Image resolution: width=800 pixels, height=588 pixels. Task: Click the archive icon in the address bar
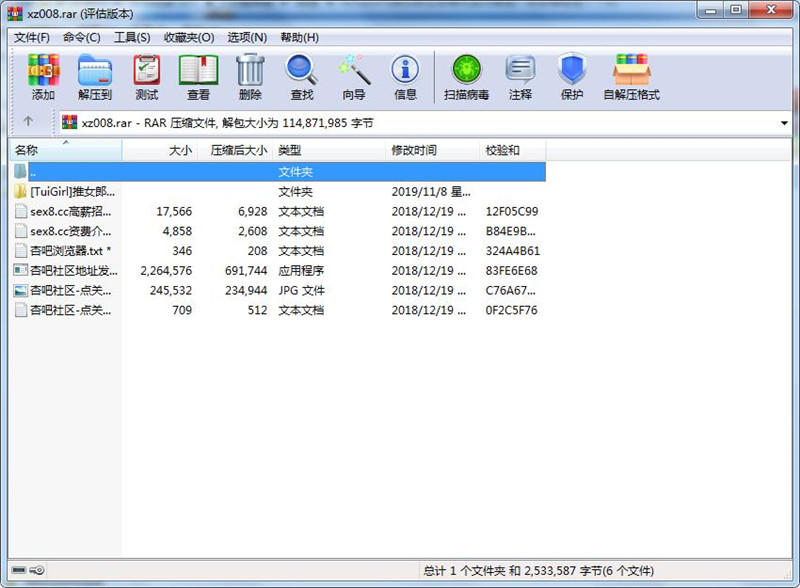pos(70,122)
